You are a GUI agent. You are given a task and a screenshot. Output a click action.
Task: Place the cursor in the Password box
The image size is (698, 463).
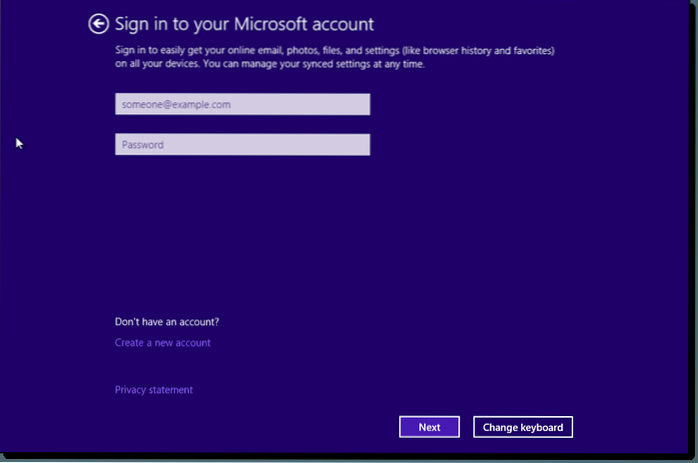pos(242,145)
